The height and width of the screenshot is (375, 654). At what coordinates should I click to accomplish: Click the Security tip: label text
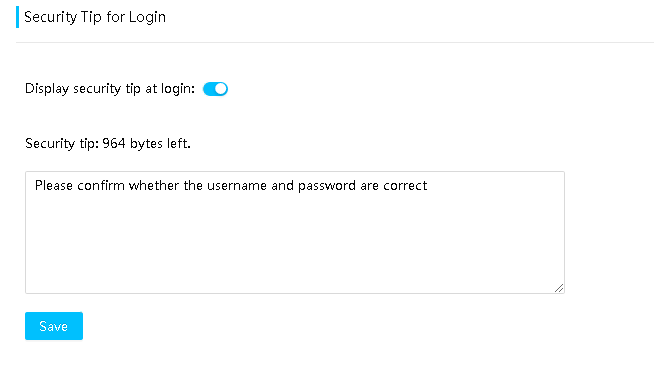(62, 143)
